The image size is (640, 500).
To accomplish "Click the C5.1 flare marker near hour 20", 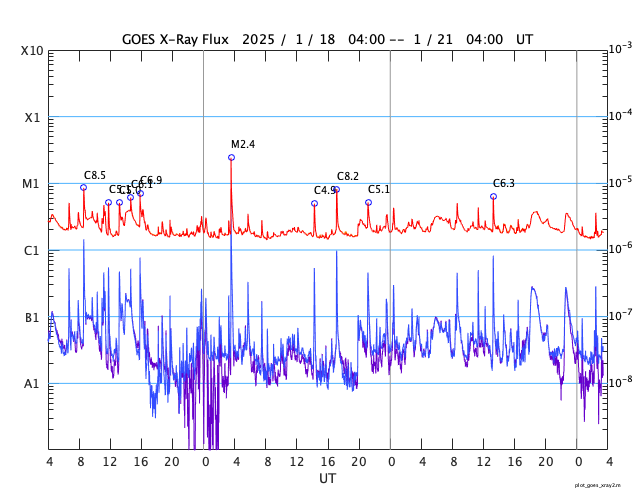I will pos(368,202).
